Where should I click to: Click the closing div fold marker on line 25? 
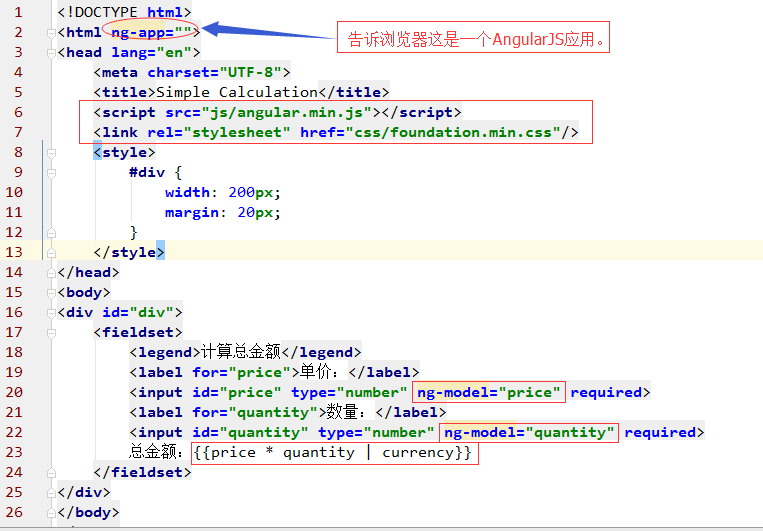pyautogui.click(x=51, y=493)
